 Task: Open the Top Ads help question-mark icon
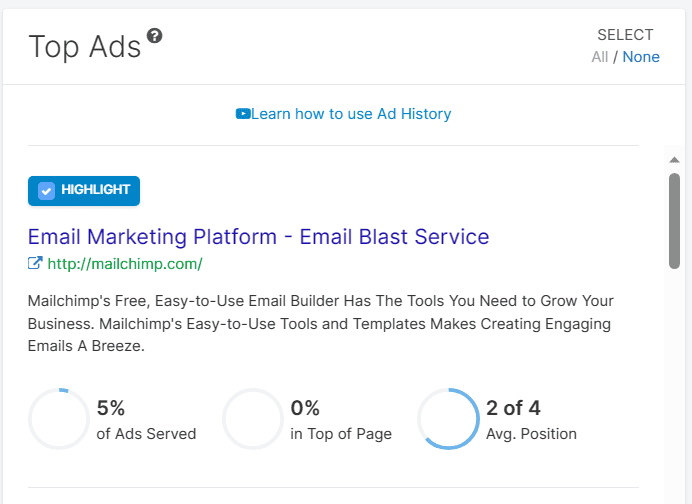click(154, 36)
